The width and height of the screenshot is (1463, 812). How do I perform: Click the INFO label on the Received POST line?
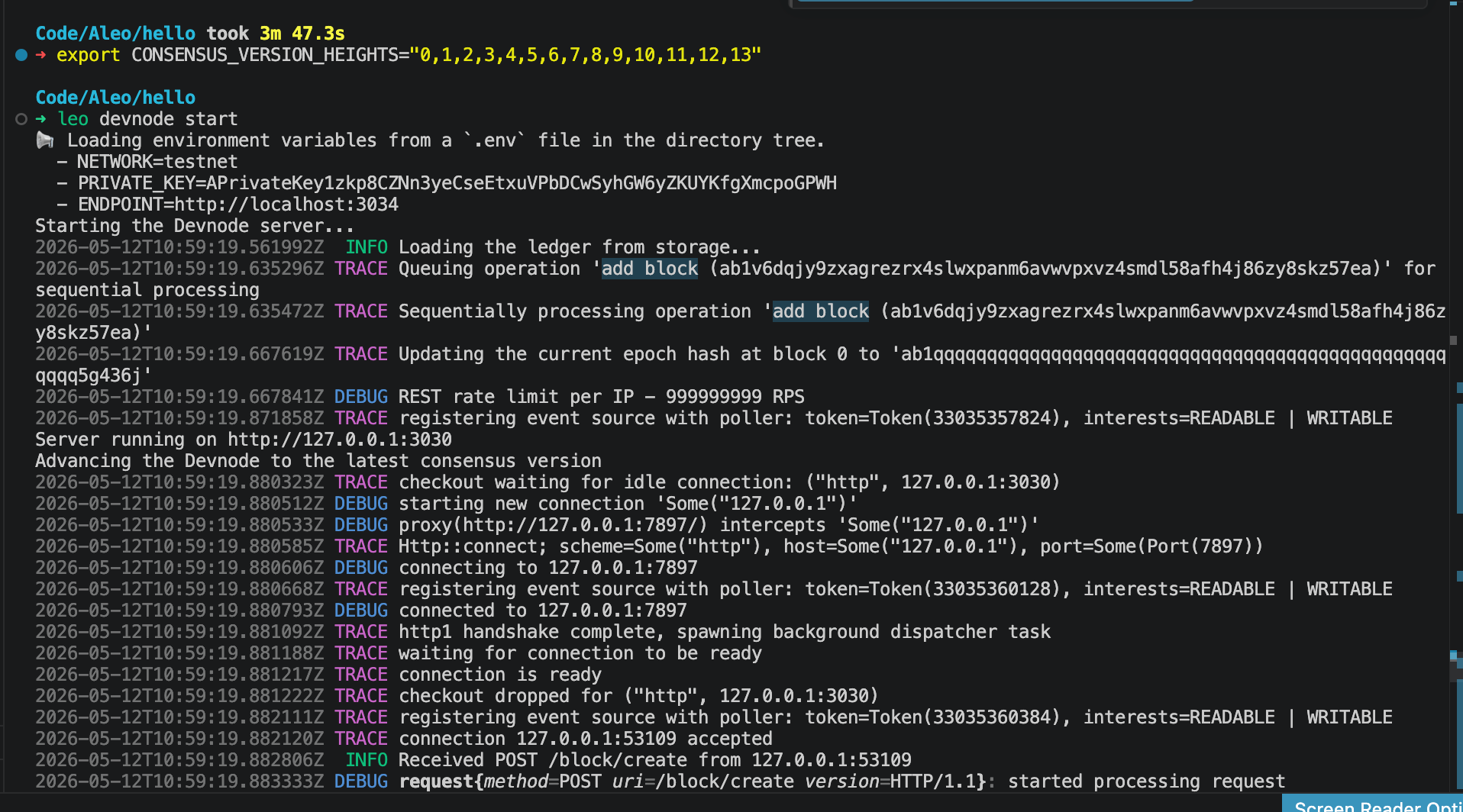(x=367, y=760)
